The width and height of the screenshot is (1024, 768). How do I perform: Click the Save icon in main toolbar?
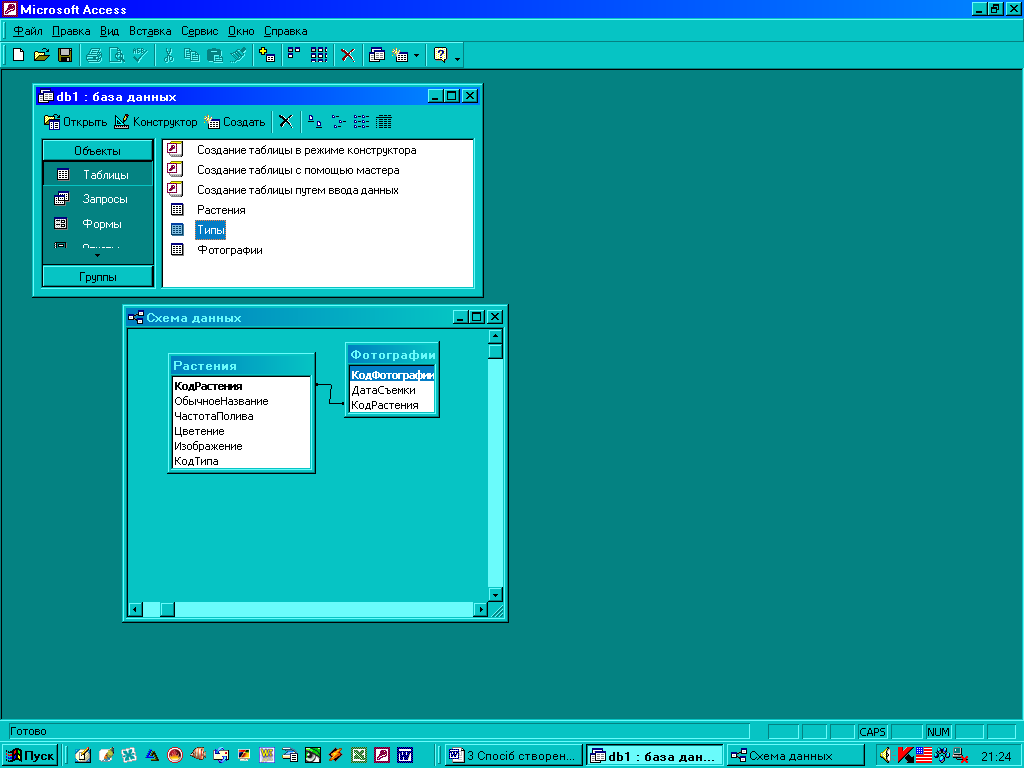click(x=64, y=55)
